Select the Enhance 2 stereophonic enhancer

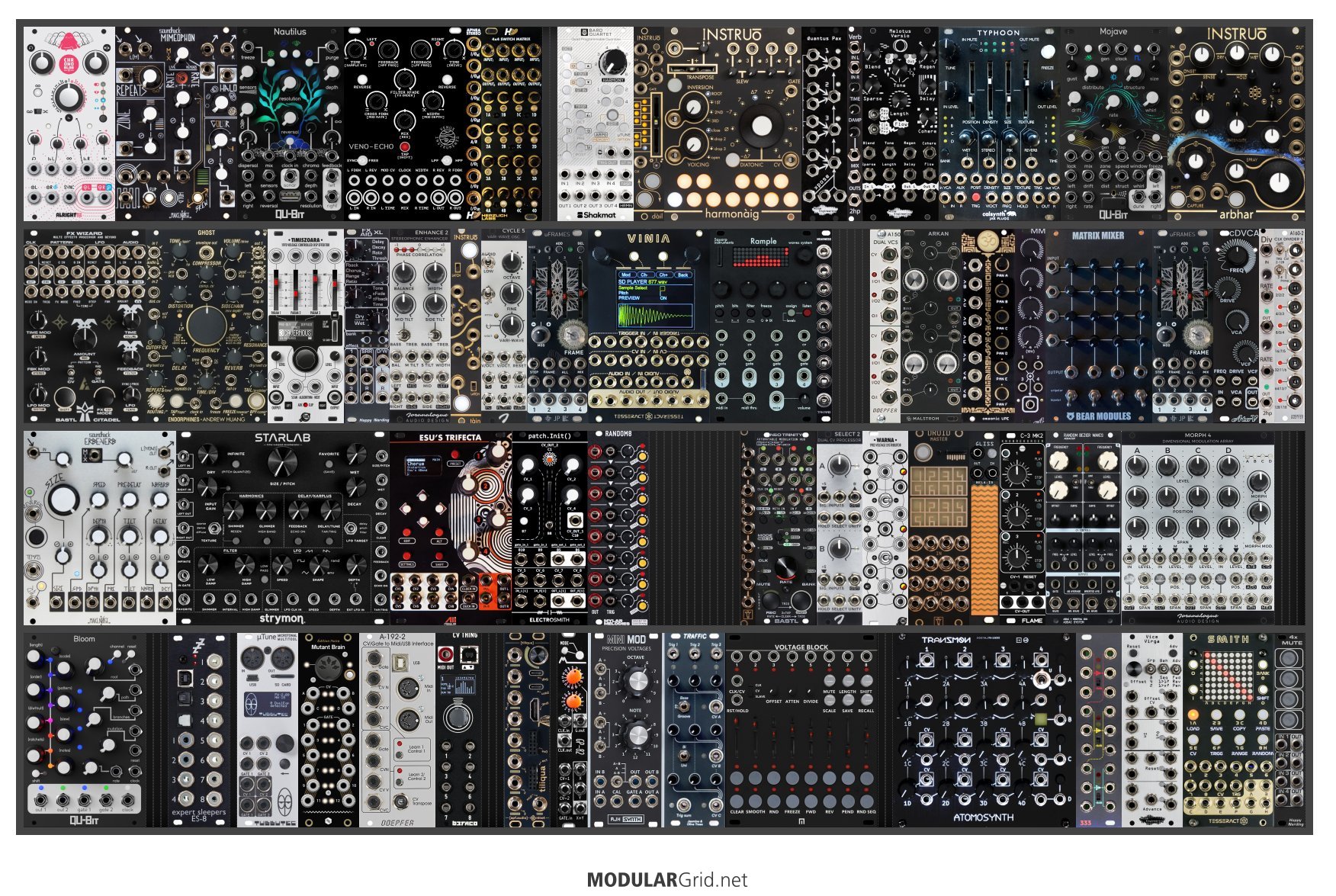pos(420,326)
